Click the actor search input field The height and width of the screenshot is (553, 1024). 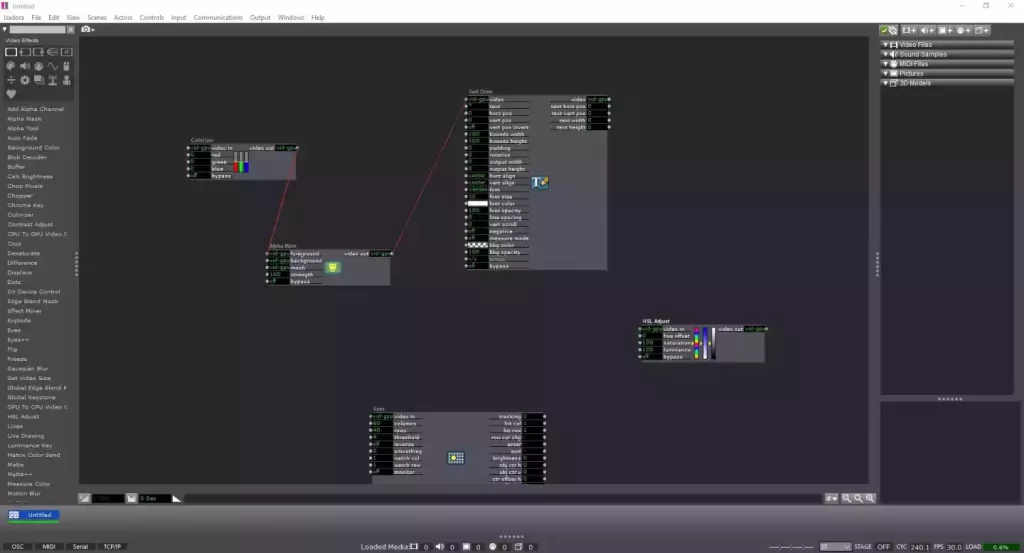click(x=37, y=29)
